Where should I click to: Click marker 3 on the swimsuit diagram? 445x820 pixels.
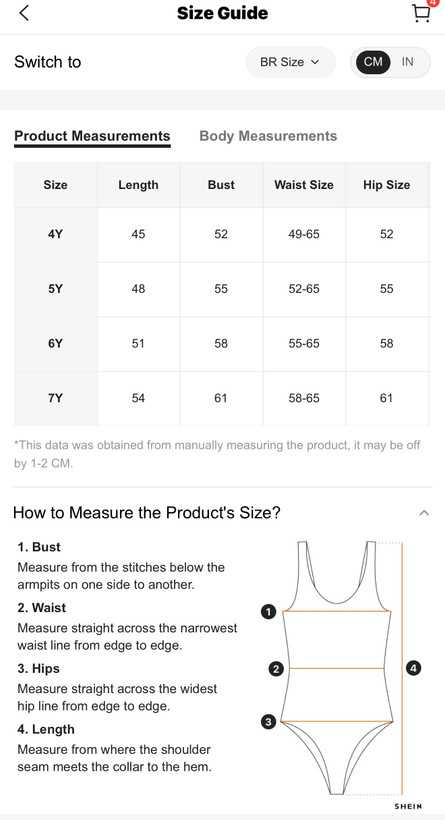point(268,722)
